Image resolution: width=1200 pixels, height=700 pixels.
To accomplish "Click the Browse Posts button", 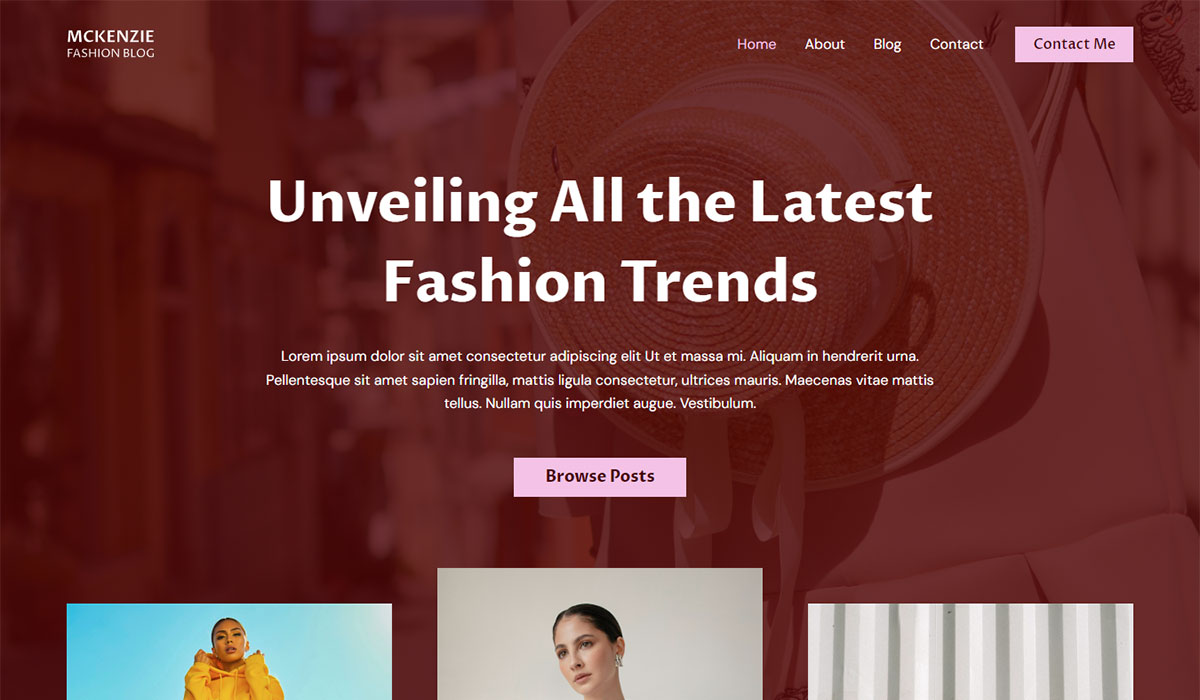I will coord(600,476).
